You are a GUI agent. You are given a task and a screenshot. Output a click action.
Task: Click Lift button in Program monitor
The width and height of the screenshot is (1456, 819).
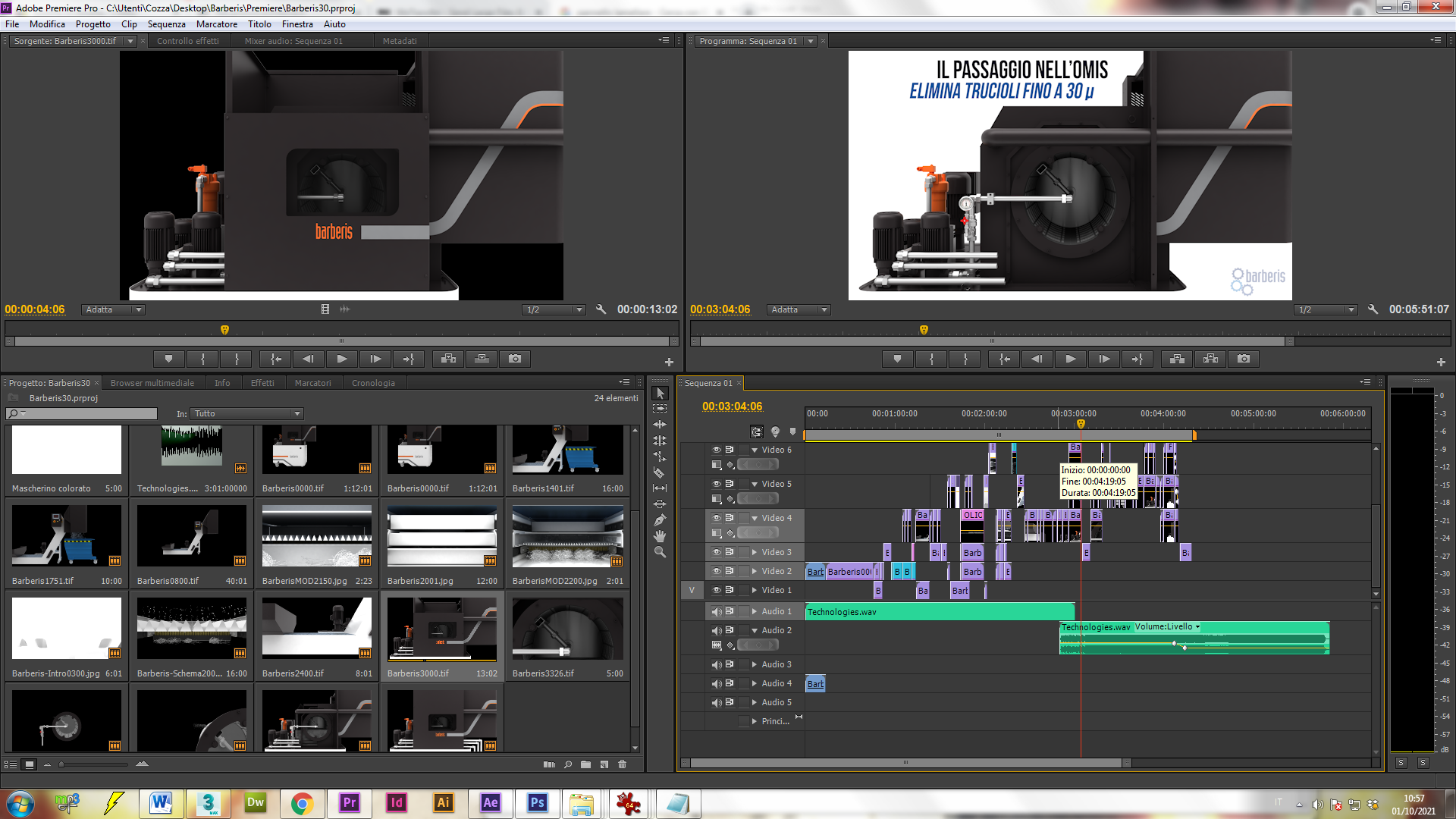(1177, 359)
